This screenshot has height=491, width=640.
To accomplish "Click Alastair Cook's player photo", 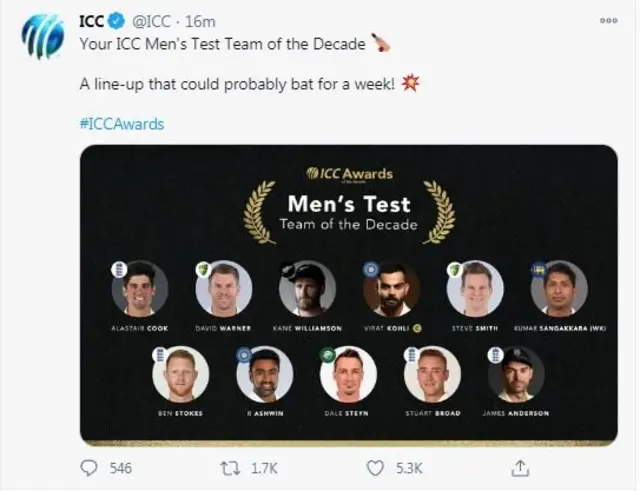I will pos(140,289).
